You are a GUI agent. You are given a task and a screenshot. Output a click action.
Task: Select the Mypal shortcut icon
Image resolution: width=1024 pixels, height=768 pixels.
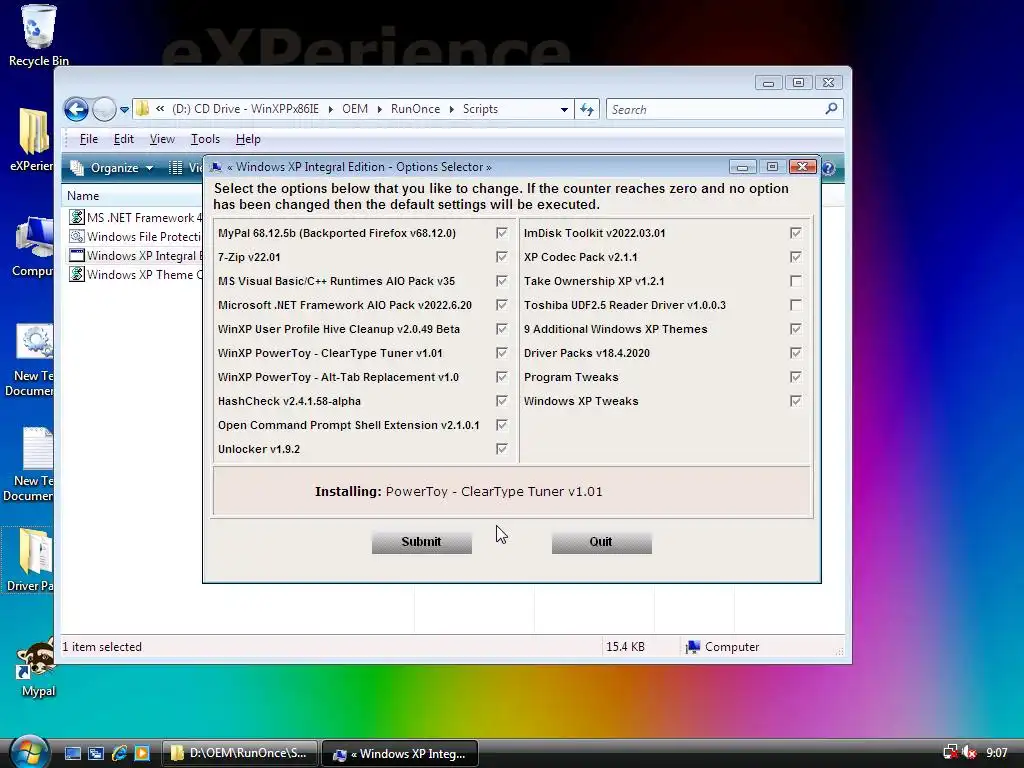point(36,658)
